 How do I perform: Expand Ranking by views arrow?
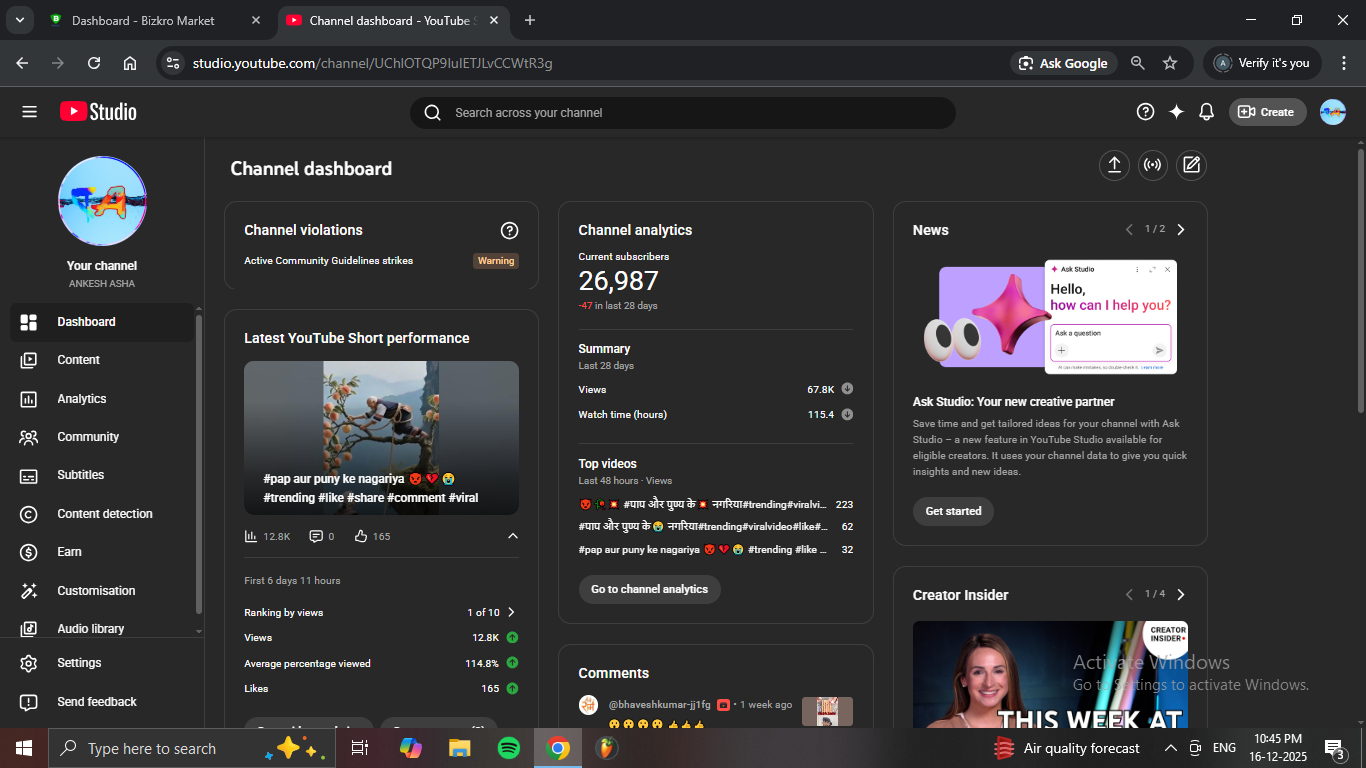[x=511, y=612]
